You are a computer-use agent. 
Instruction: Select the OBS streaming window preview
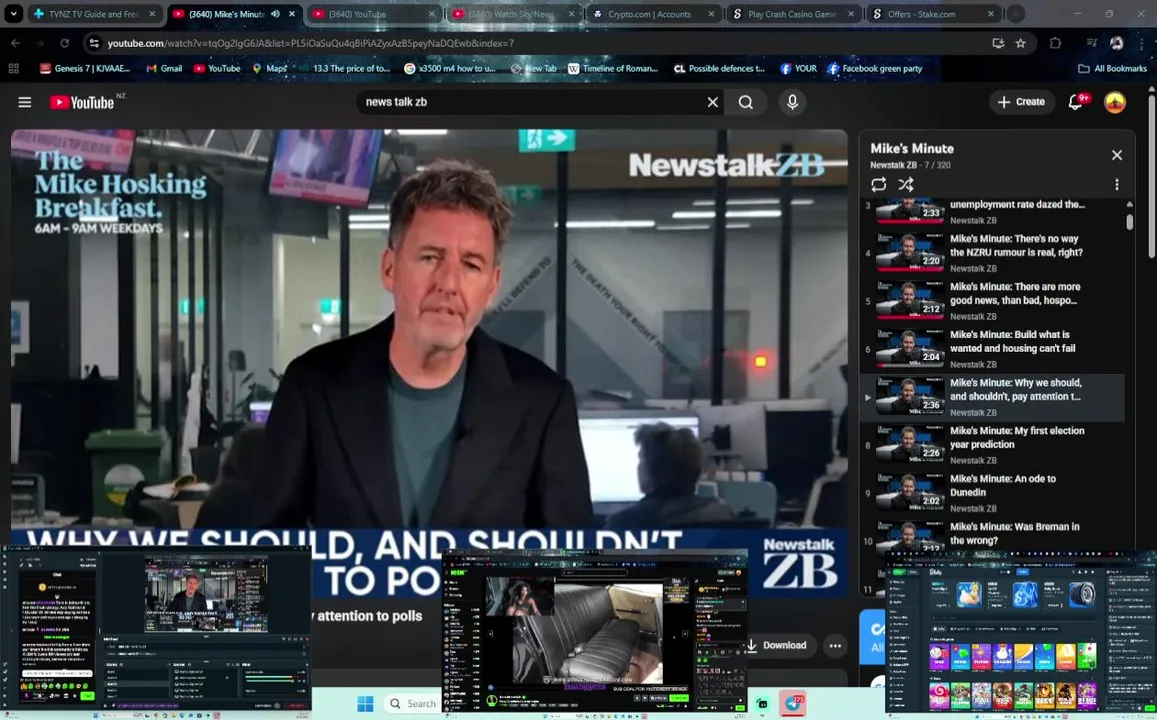click(156, 631)
